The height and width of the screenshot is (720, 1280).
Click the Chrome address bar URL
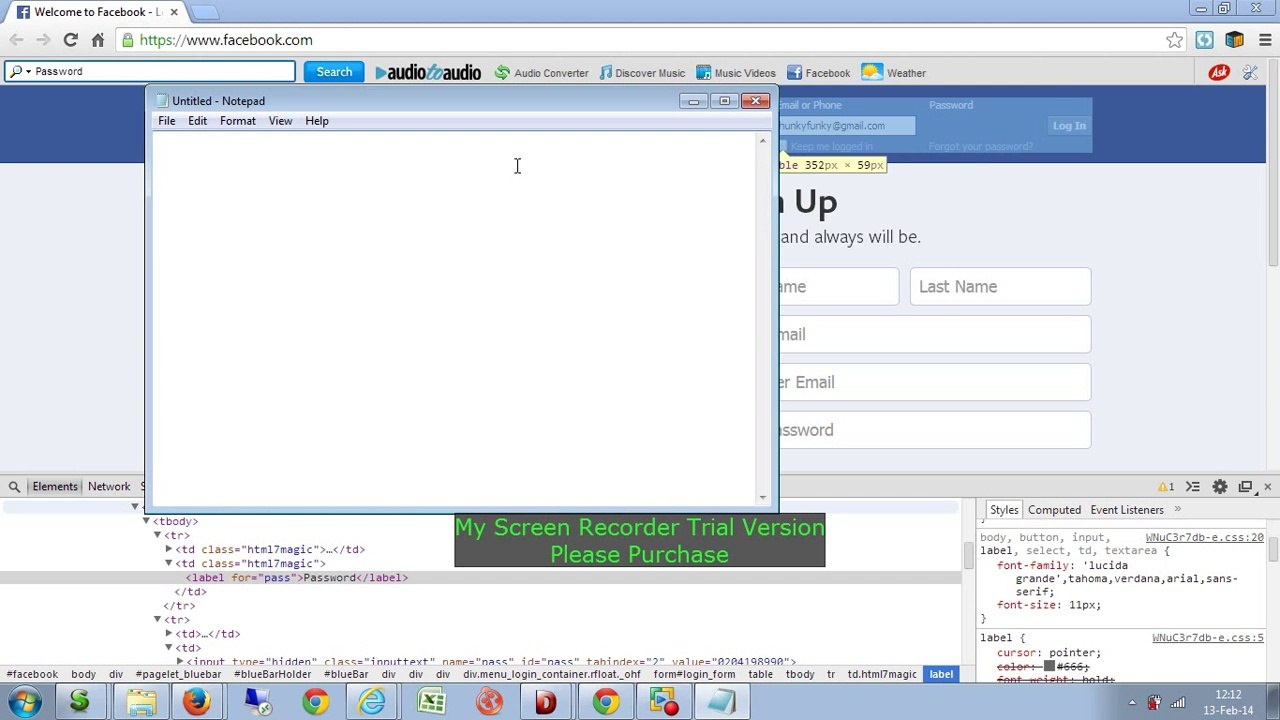coord(226,40)
